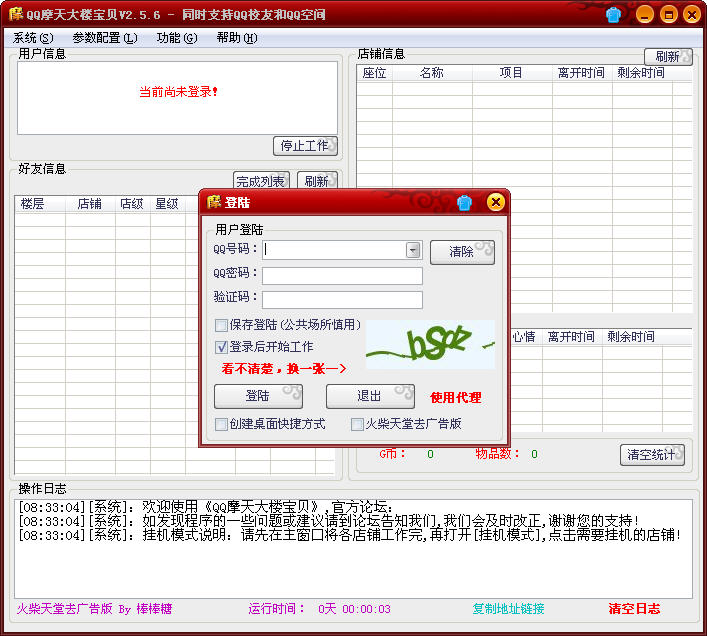The height and width of the screenshot is (636, 707).
Task: Open the 参数配置(L) menu
Action: (105, 38)
